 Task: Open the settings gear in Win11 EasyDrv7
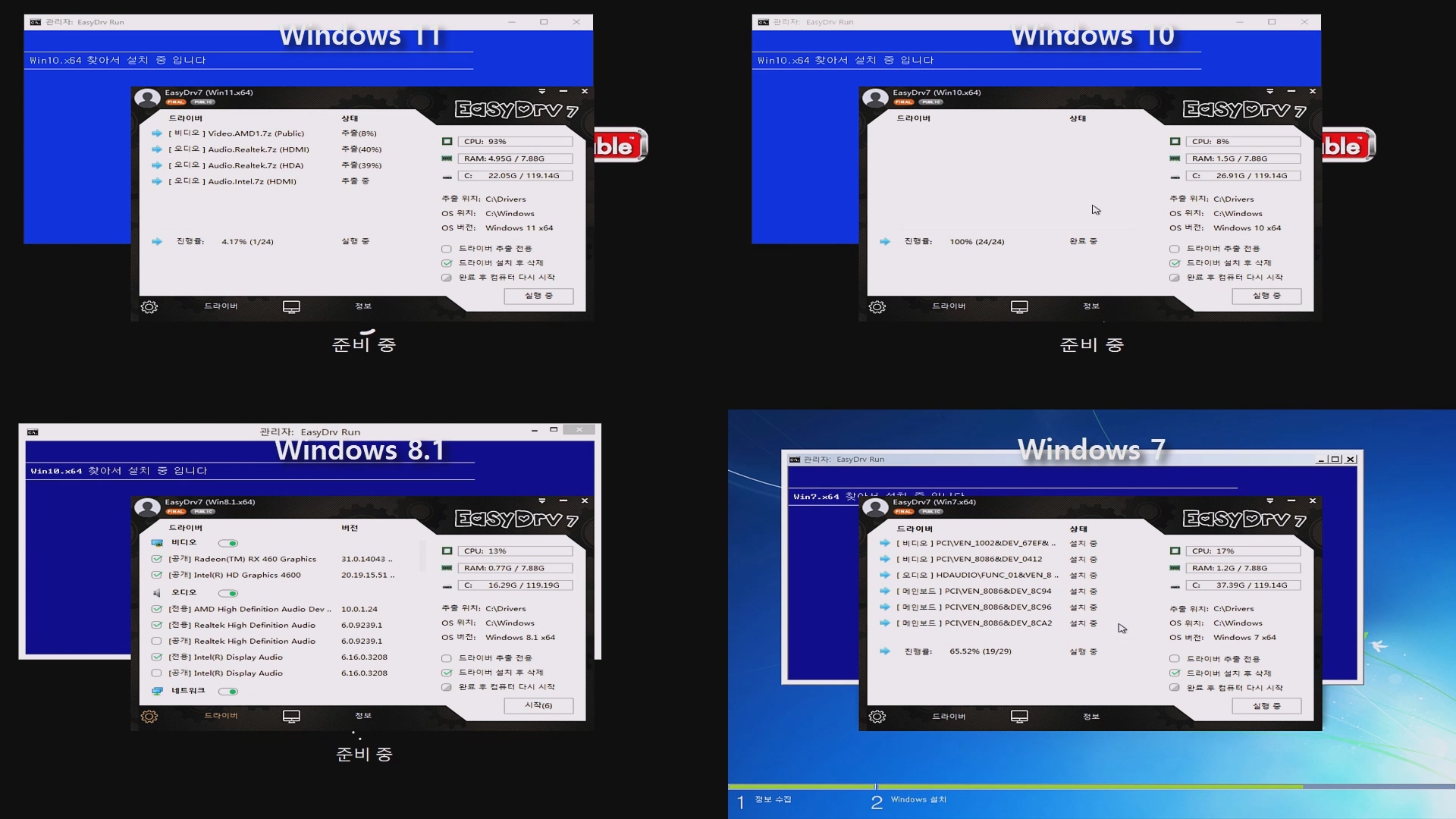pyautogui.click(x=149, y=307)
